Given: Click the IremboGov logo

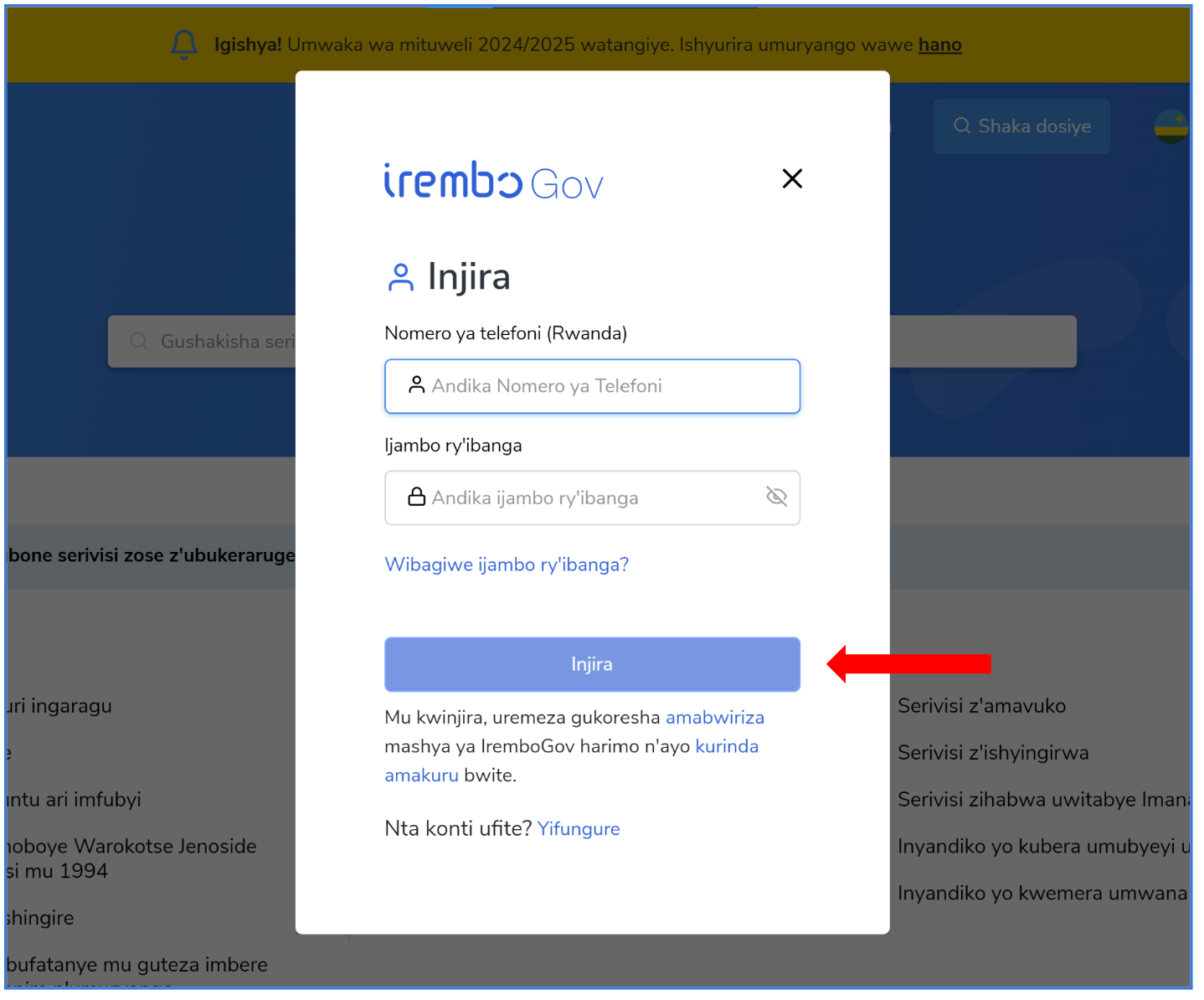Looking at the screenshot, I should (493, 181).
